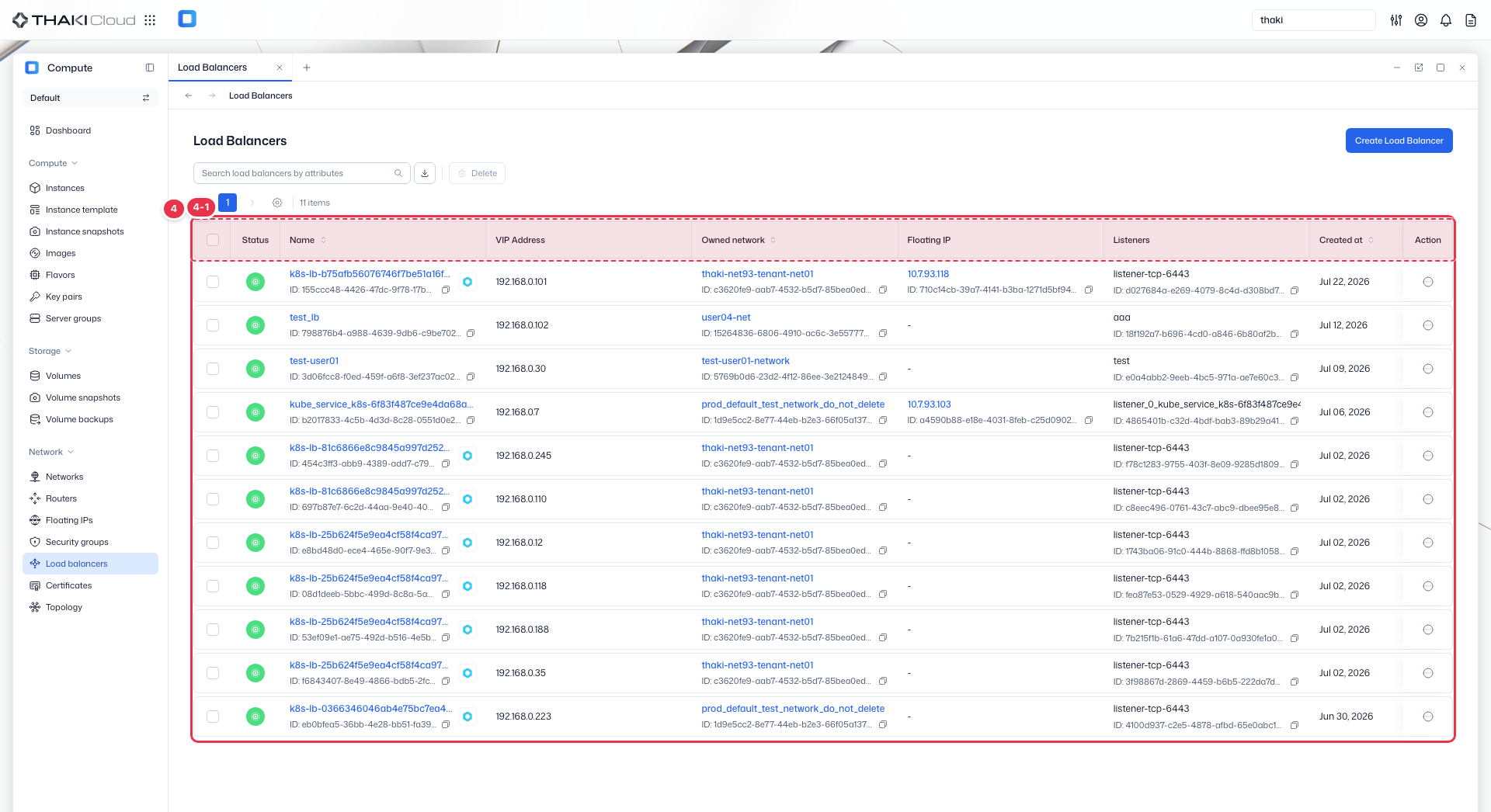This screenshot has width=1491, height=812.
Task: Click the thaki field in header
Action: click(x=1313, y=20)
